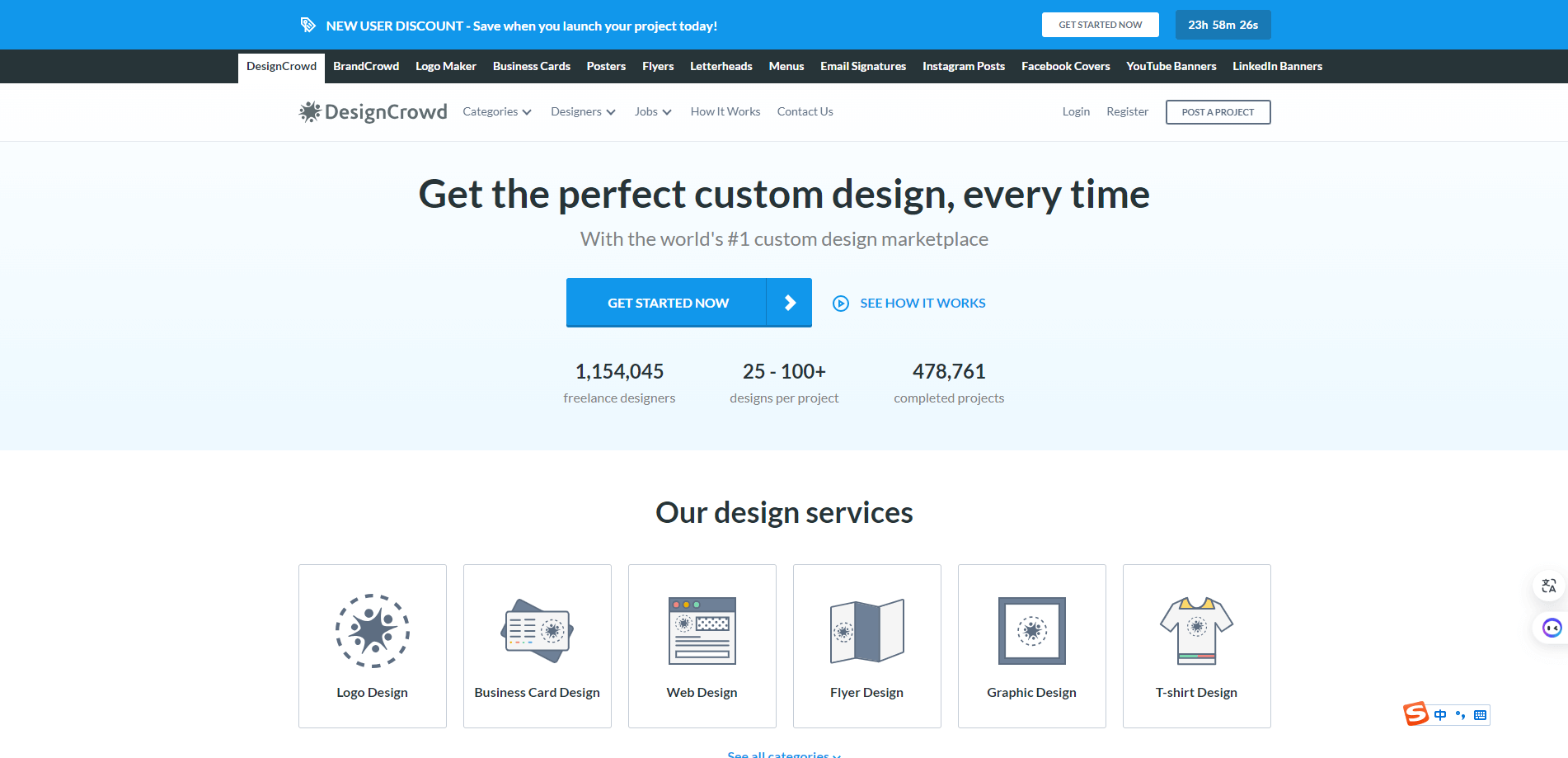Open the Menus tab
The height and width of the screenshot is (758, 1568).
786,67
